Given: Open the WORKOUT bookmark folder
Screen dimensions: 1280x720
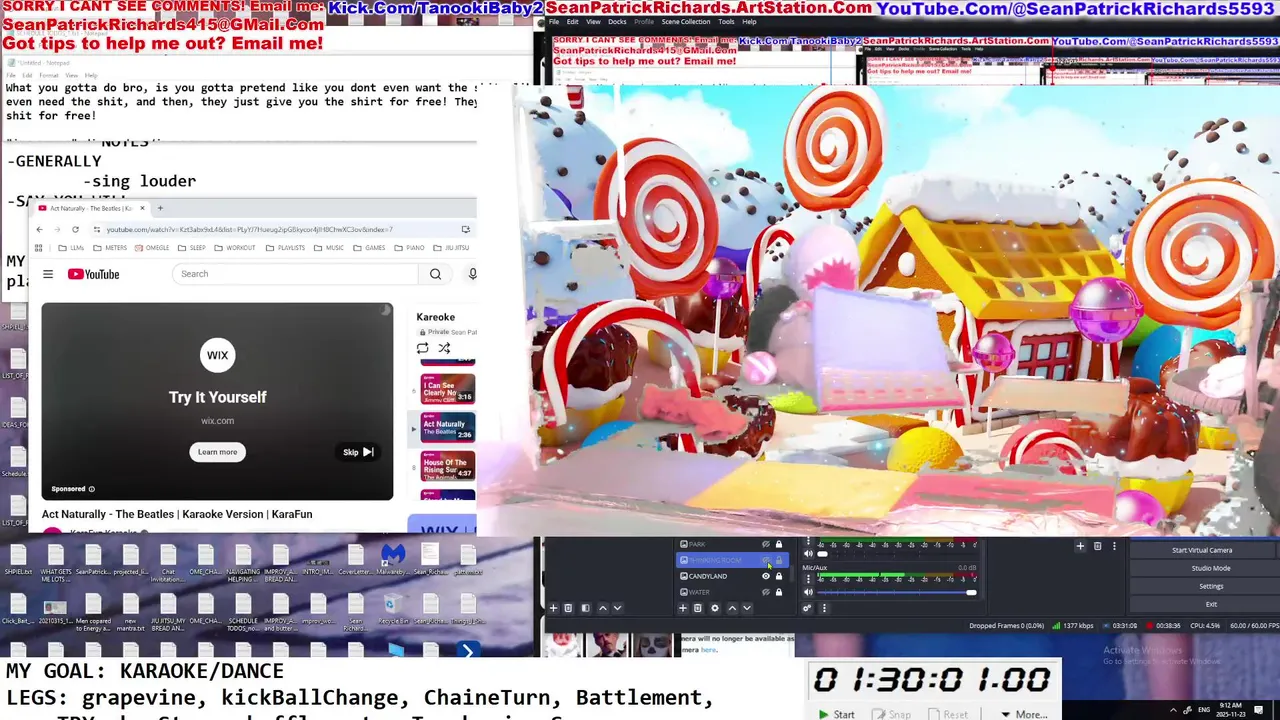Looking at the screenshot, I should (234, 248).
